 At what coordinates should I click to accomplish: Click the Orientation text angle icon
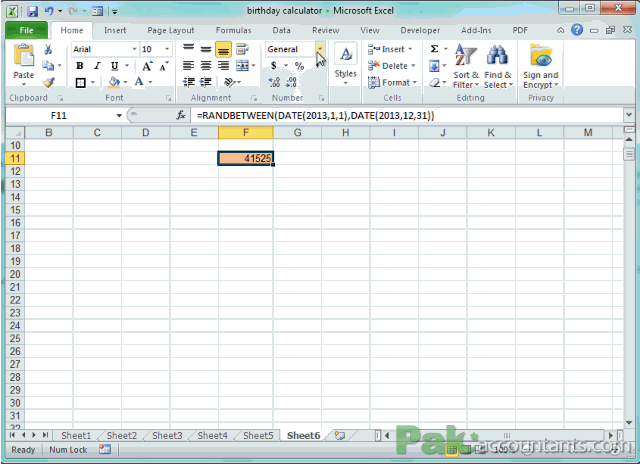(x=230, y=82)
